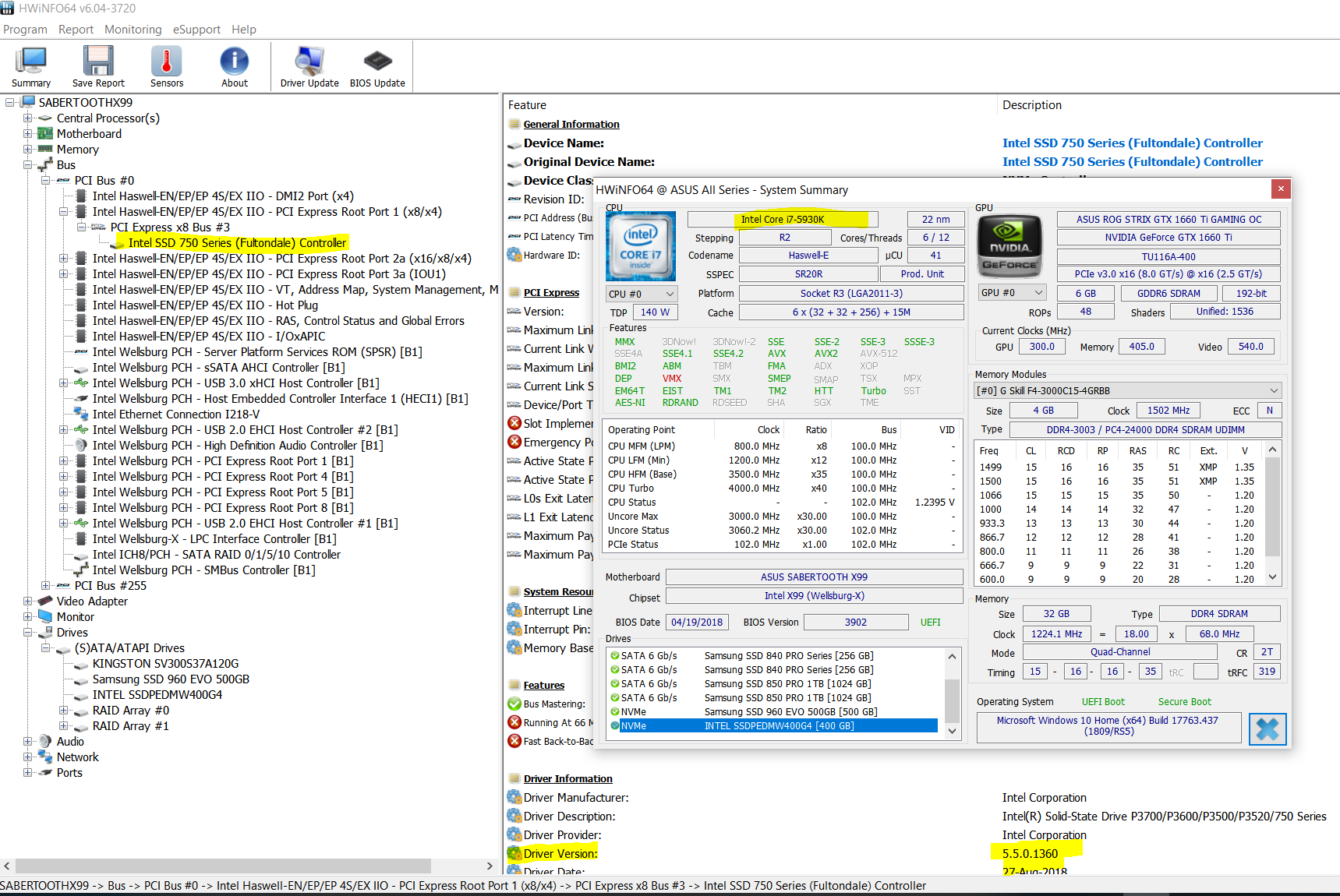Viewport: 1340px width, 896px height.
Task: Click the Memory module tree icon
Action: tap(45, 149)
